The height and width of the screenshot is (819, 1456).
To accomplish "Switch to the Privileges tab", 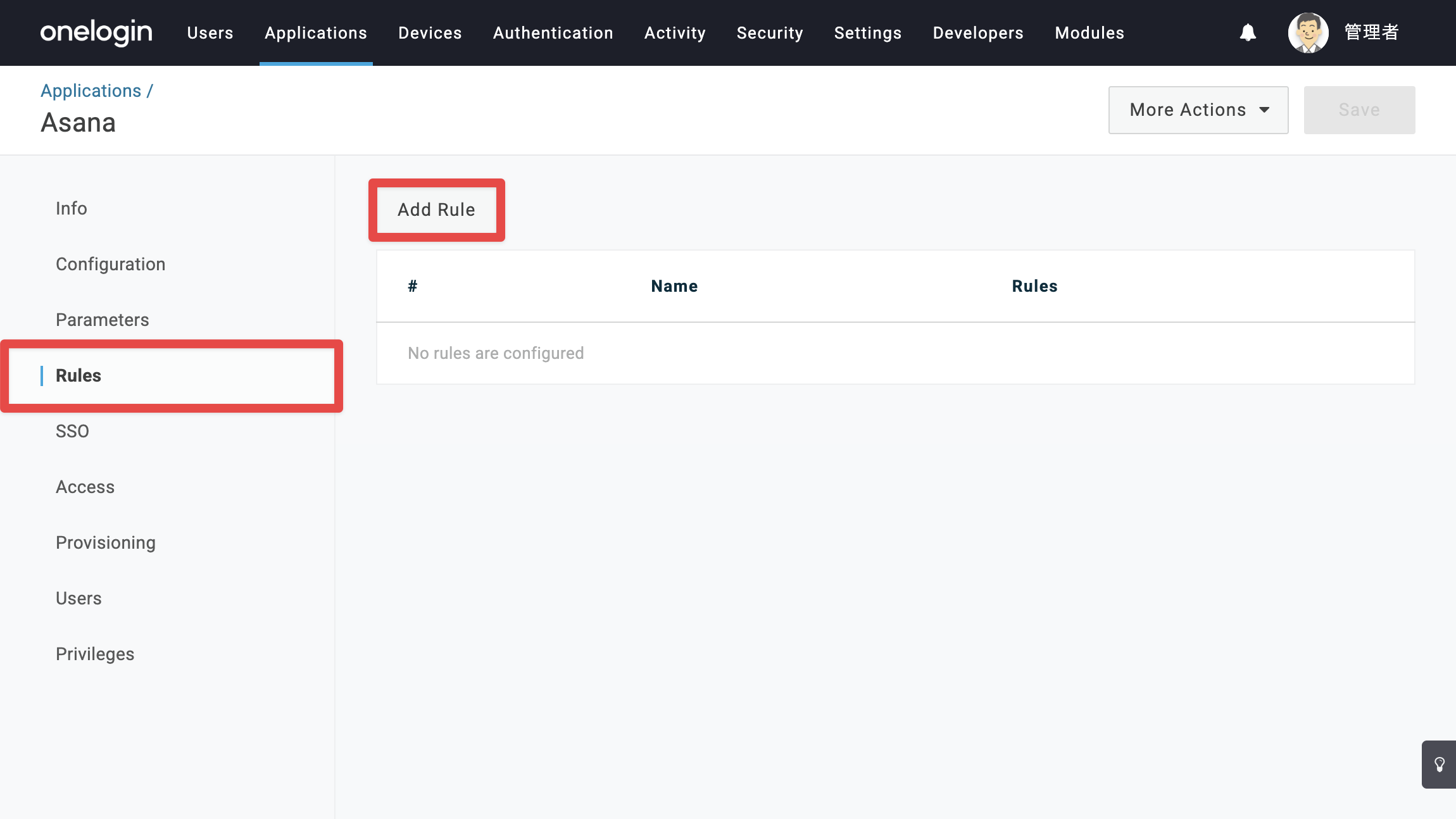I will [x=95, y=654].
